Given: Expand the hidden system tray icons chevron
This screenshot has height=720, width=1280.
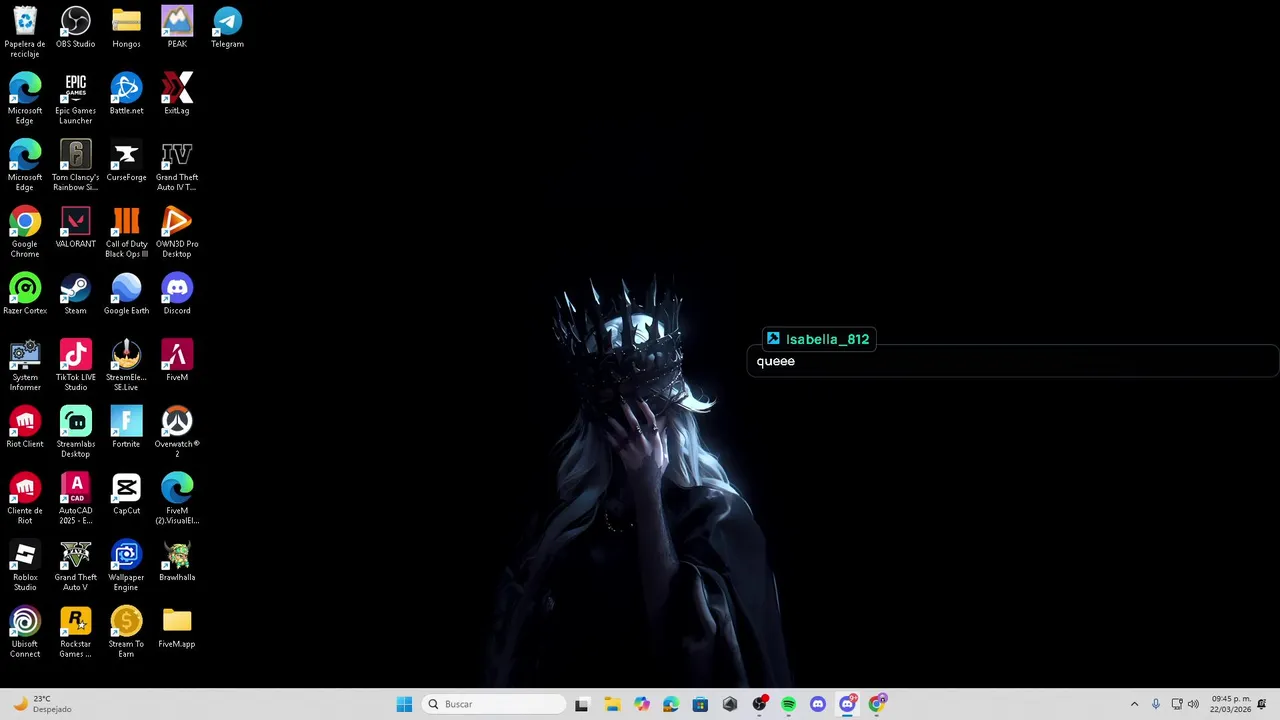Looking at the screenshot, I should (x=1134, y=704).
